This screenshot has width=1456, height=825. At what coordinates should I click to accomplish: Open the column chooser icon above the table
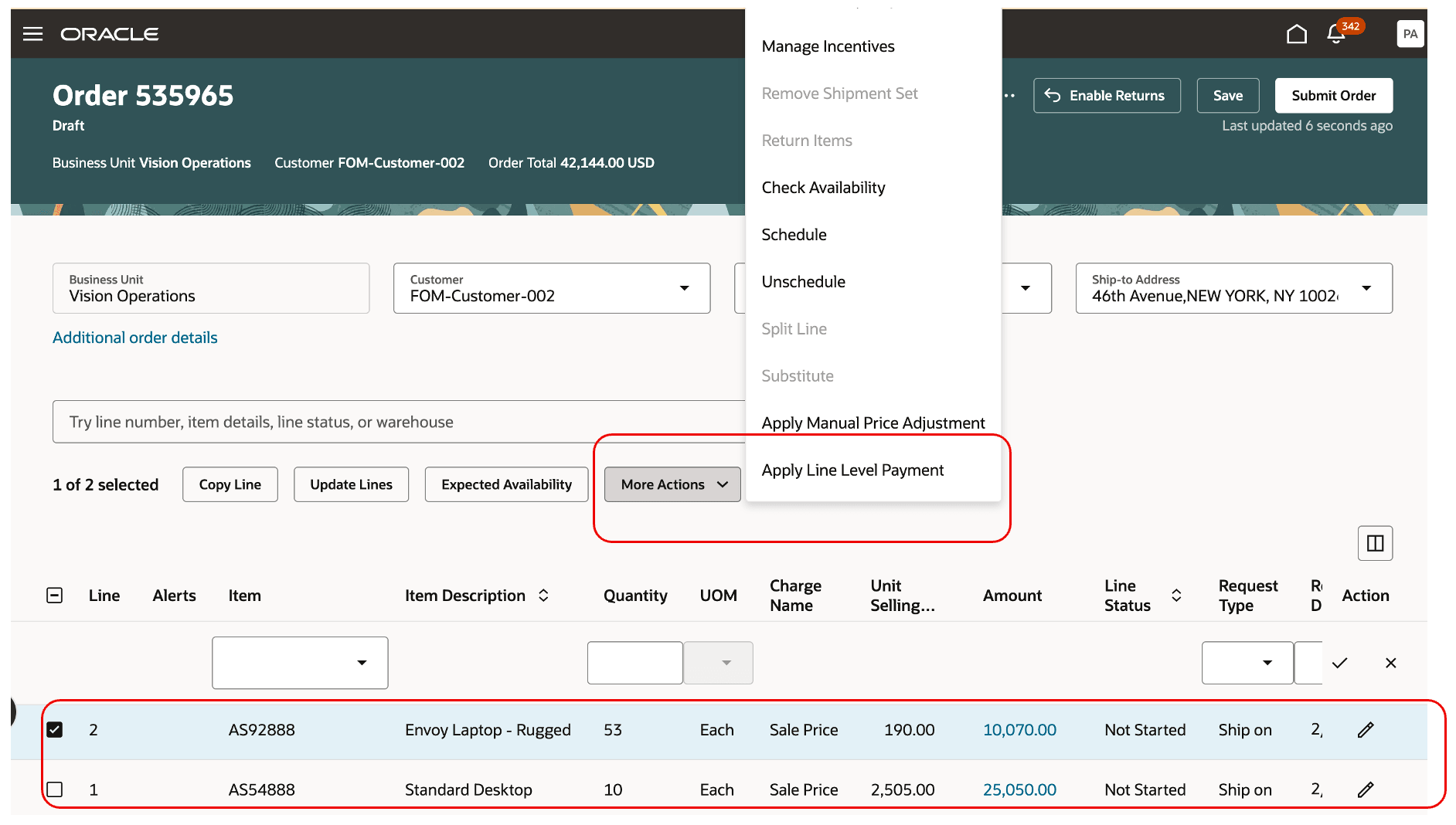click(x=1375, y=543)
